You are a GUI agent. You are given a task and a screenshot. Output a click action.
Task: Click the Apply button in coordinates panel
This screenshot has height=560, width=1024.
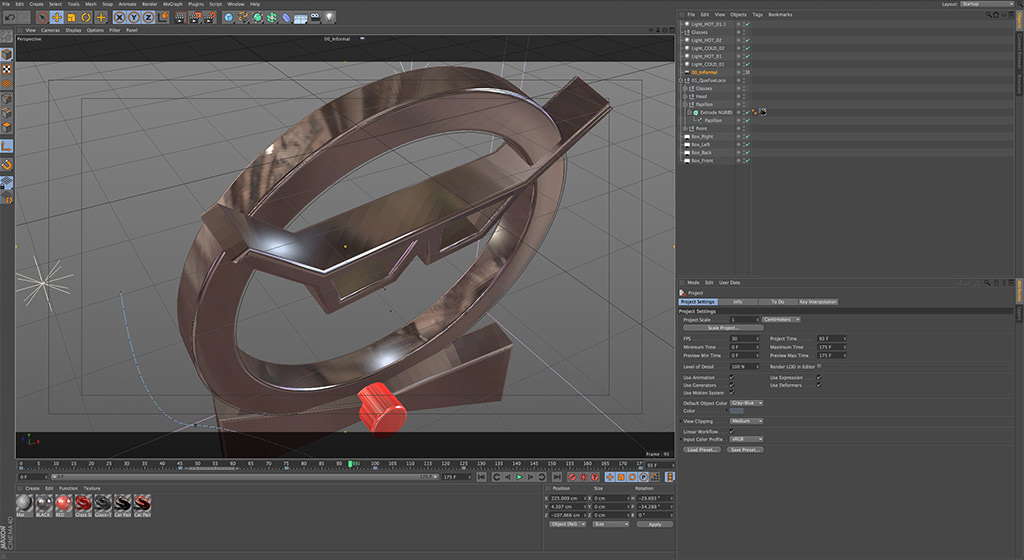[655, 524]
